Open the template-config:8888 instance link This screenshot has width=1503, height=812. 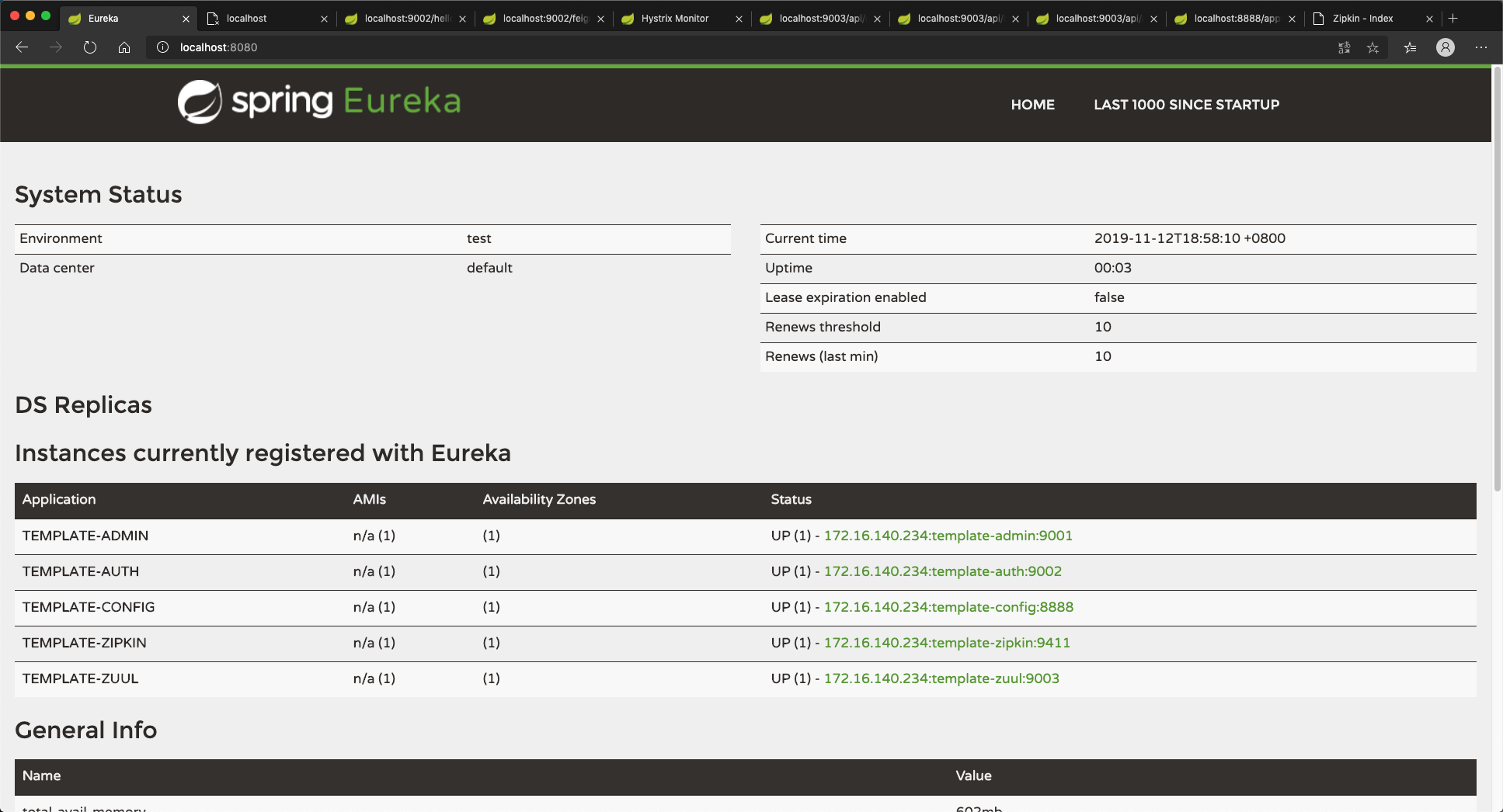pos(948,607)
